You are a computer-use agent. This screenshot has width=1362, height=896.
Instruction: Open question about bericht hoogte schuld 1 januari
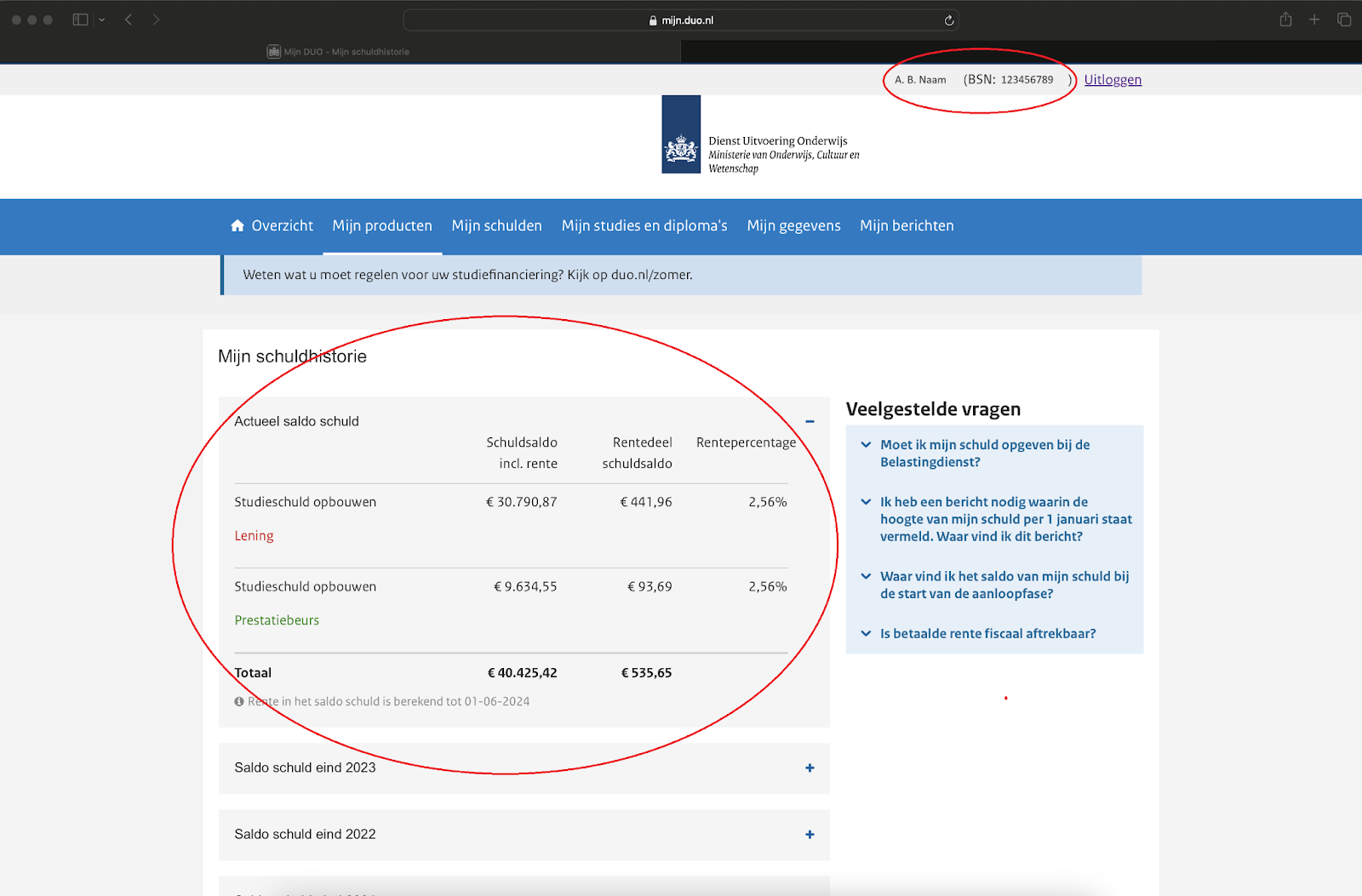point(1006,519)
